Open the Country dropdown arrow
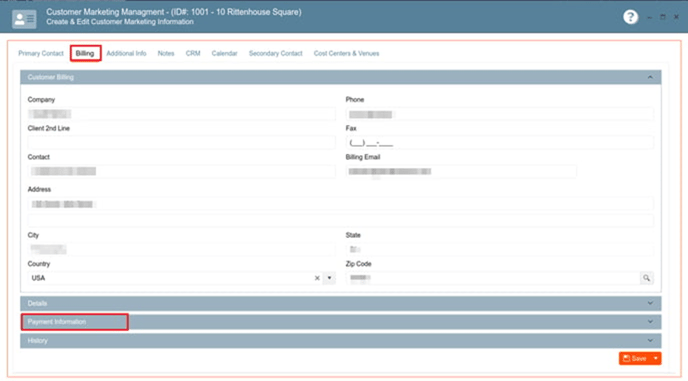 point(329,278)
